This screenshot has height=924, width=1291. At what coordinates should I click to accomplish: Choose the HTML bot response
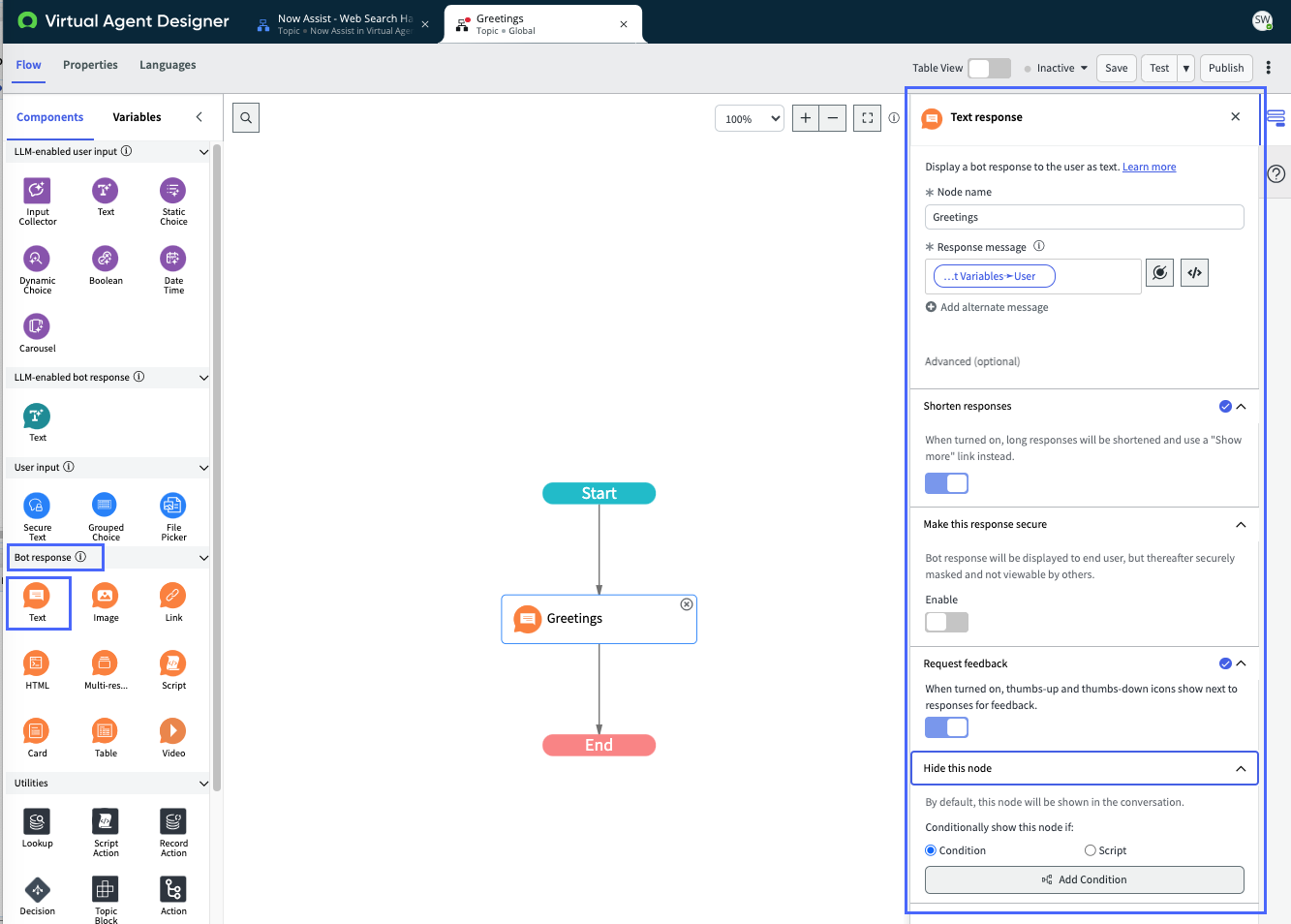[37, 671]
